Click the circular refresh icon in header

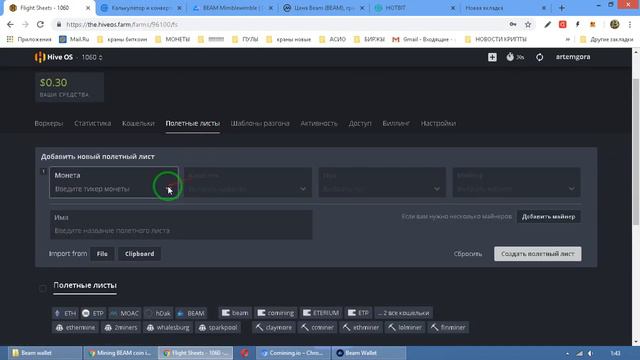pyautogui.click(x=540, y=57)
